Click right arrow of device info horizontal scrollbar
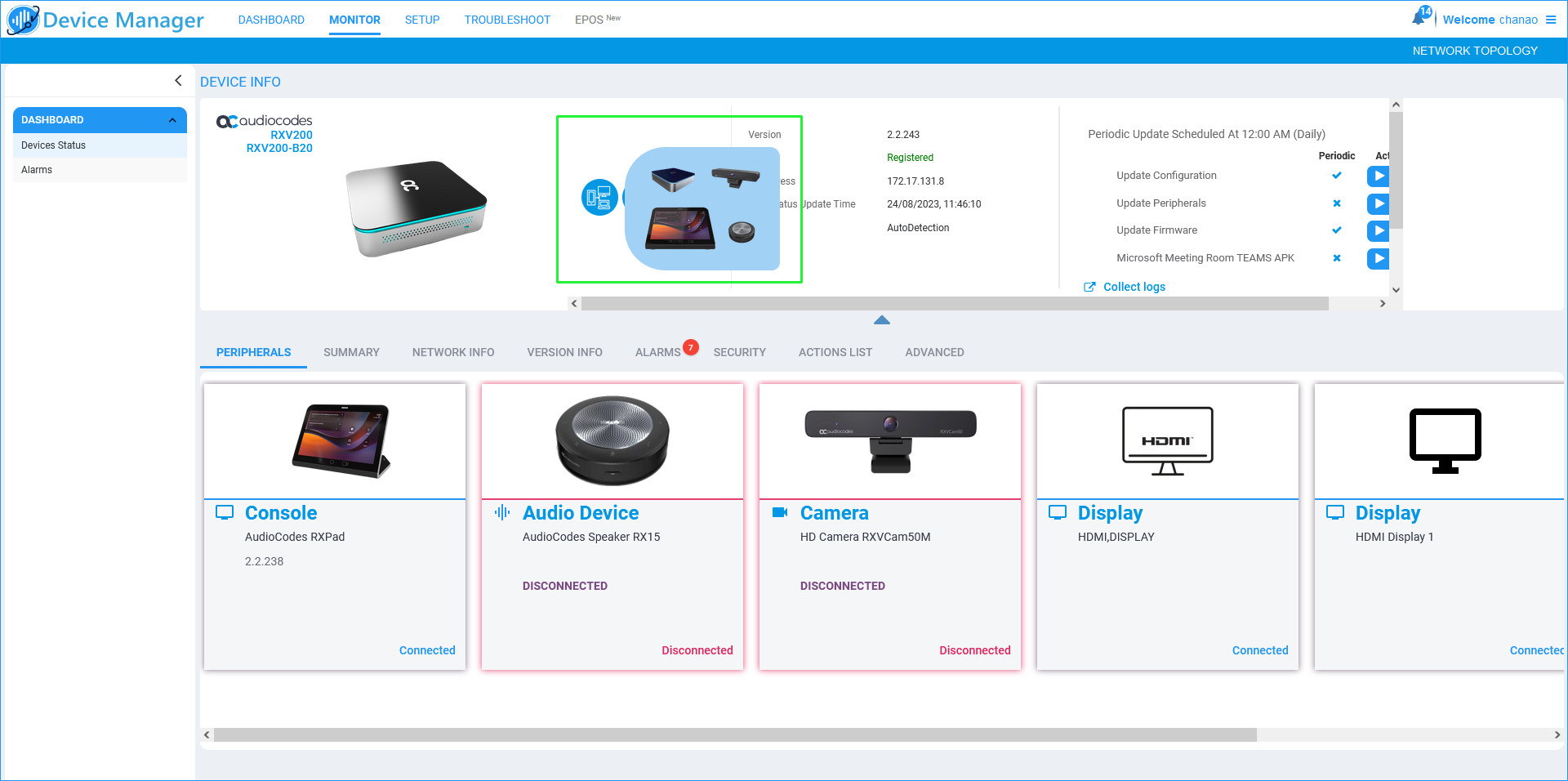The width and height of the screenshot is (1568, 781). pos(1383,304)
